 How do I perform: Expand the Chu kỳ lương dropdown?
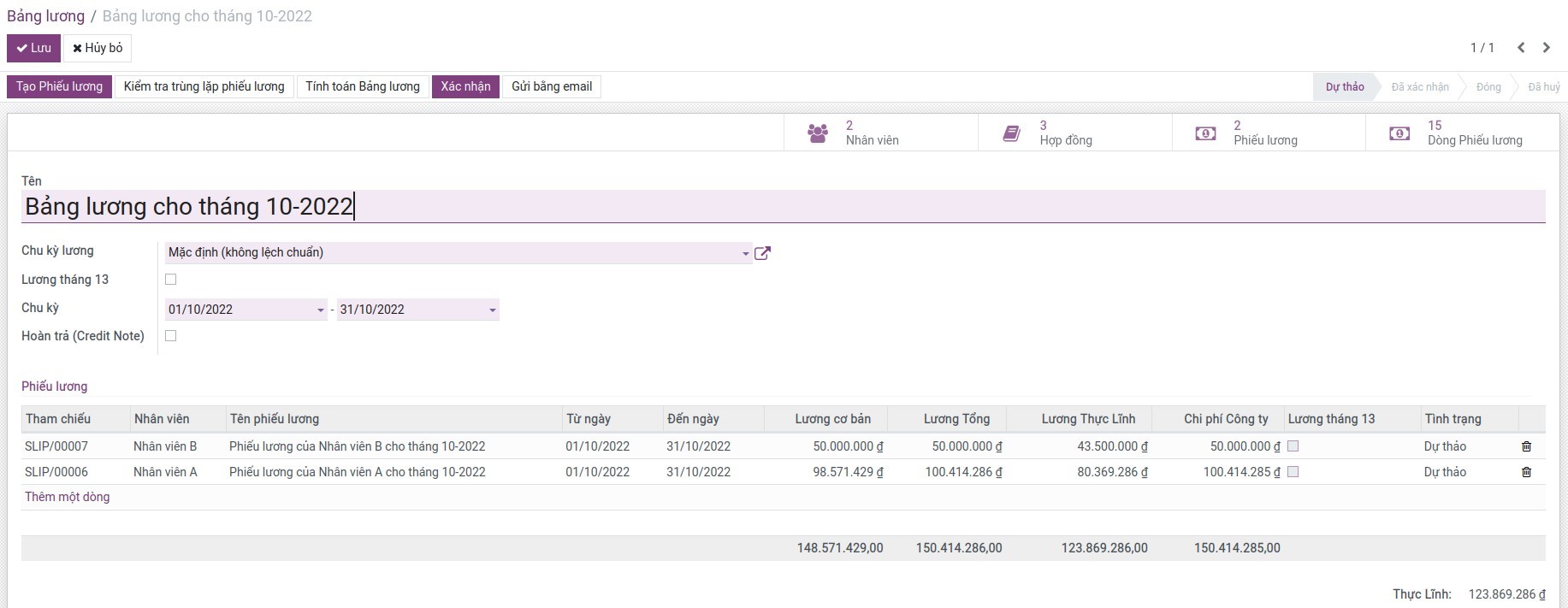pyautogui.click(x=745, y=253)
